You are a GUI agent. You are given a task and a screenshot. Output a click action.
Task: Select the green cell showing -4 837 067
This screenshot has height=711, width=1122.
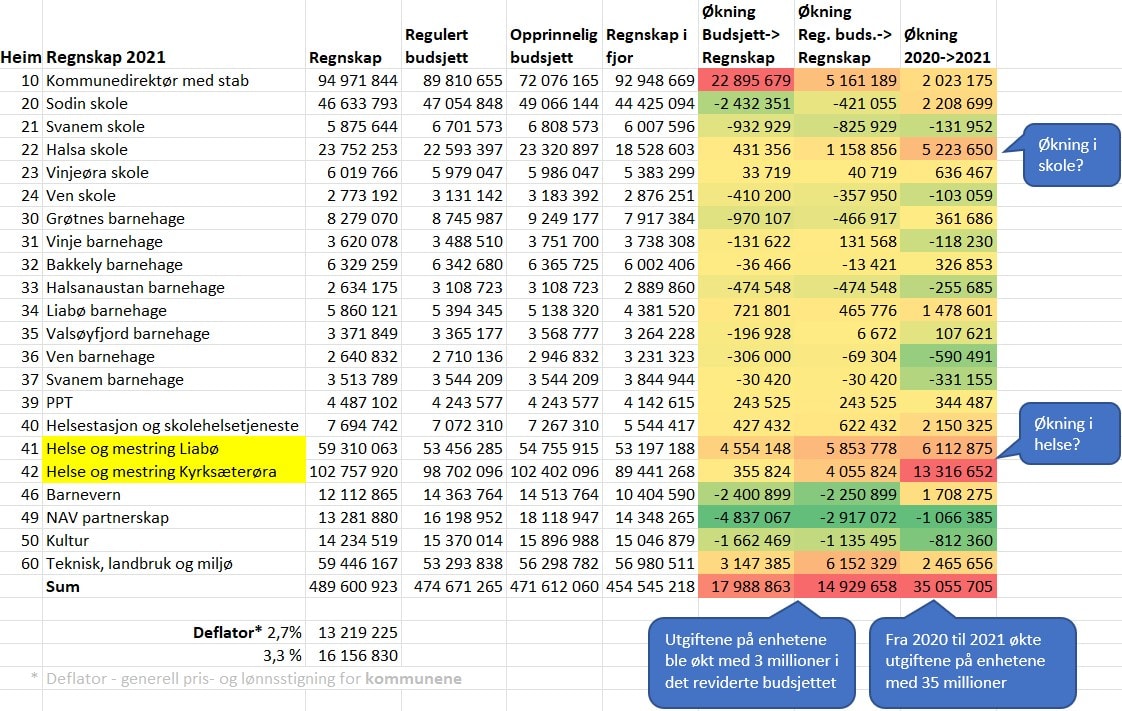747,518
